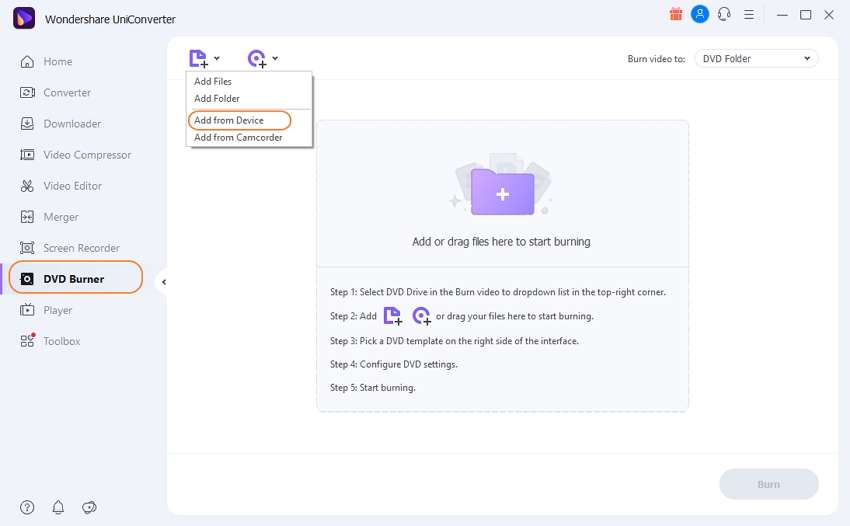
Task: Click the Burn button
Action: coord(769,484)
